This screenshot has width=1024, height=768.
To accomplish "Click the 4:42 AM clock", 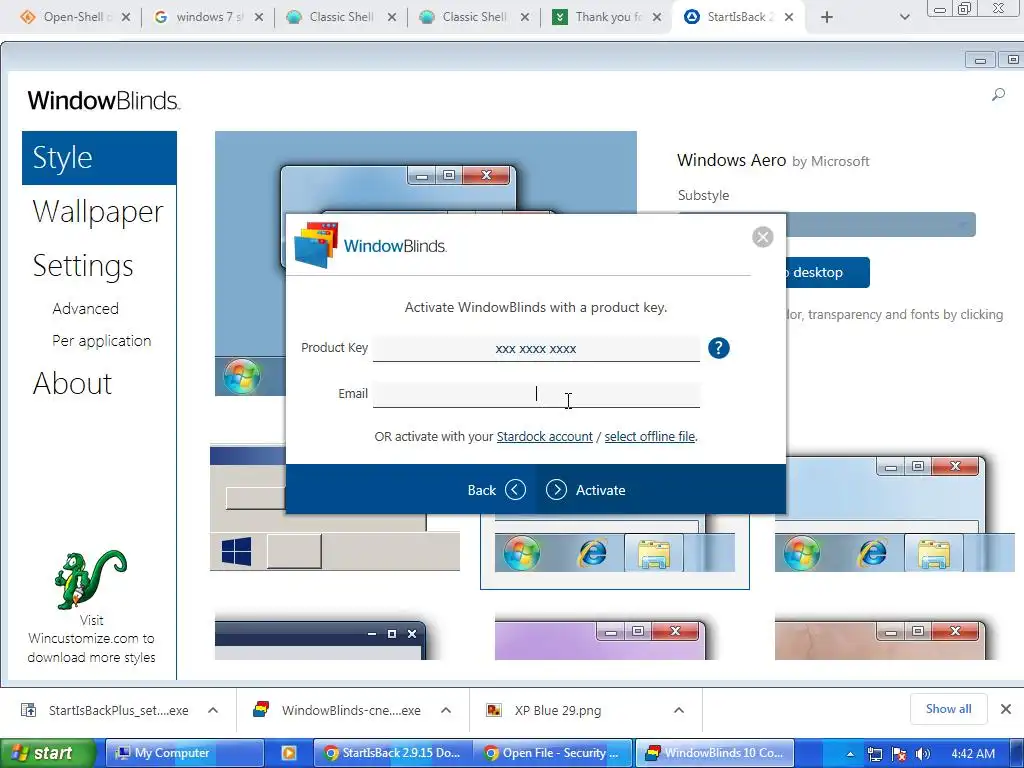I will click(973, 753).
